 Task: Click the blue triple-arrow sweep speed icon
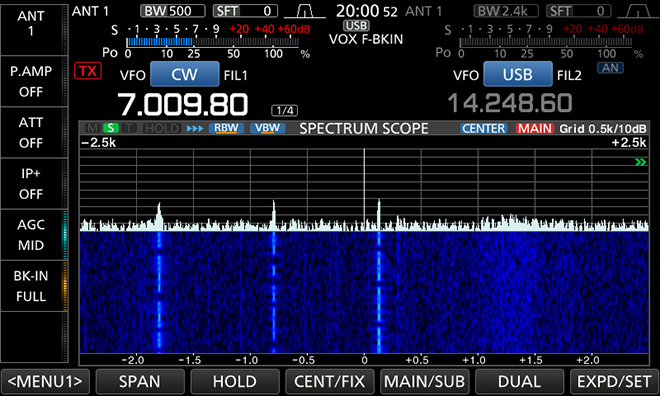pyautogui.click(x=195, y=128)
